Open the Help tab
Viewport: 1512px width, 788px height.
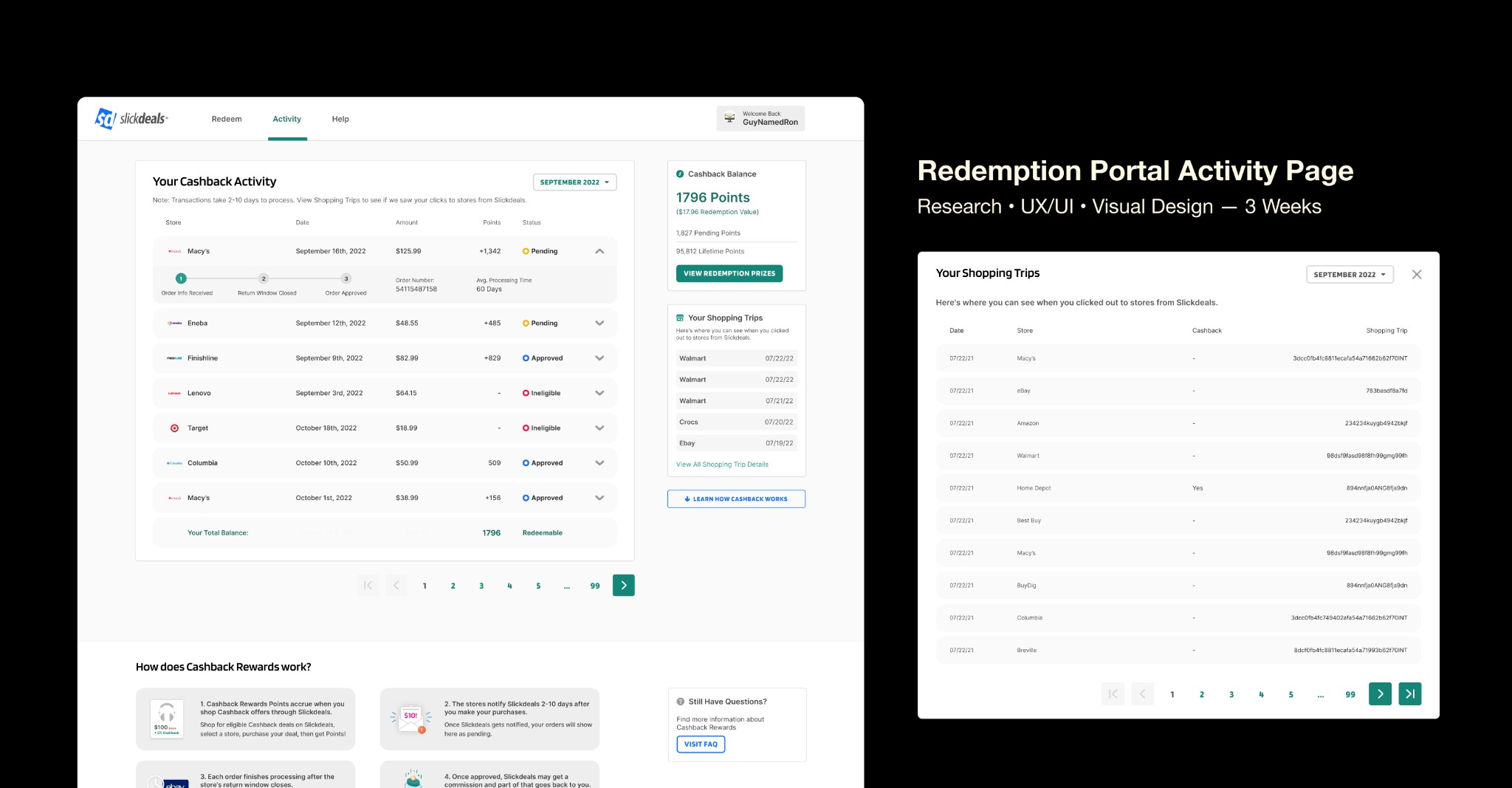click(x=340, y=118)
